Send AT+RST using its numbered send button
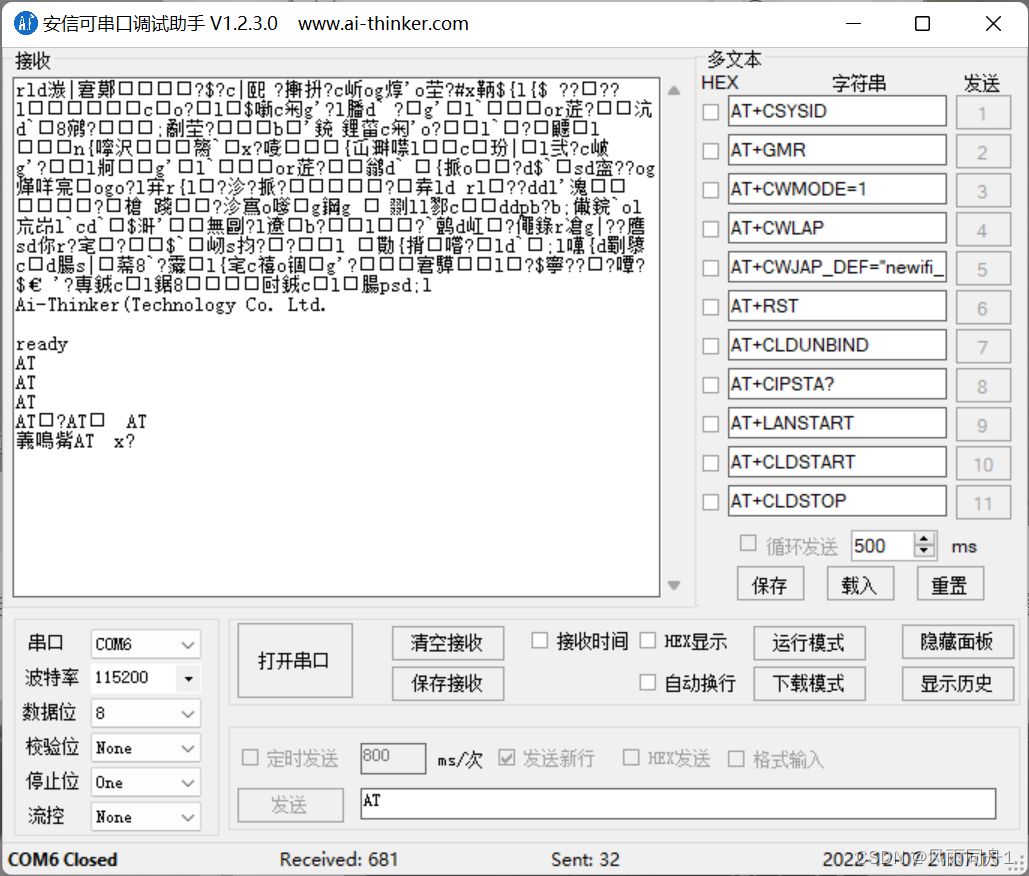 (x=983, y=306)
